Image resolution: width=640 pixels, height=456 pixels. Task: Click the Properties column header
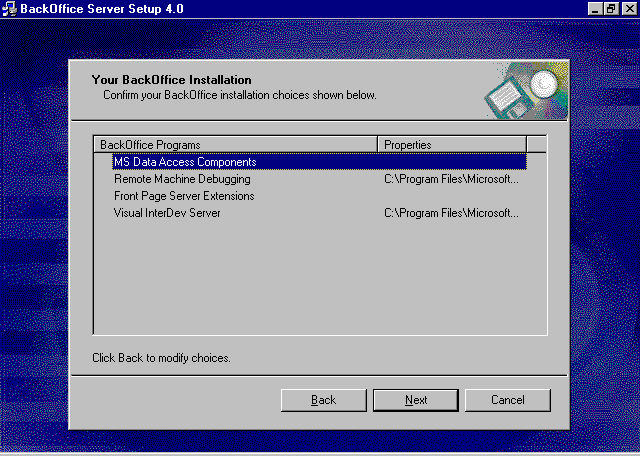coord(451,145)
